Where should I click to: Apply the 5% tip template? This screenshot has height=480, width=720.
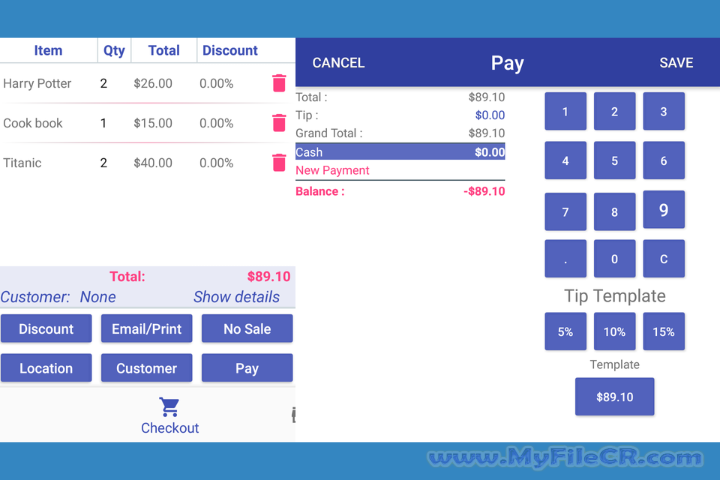[x=565, y=332]
